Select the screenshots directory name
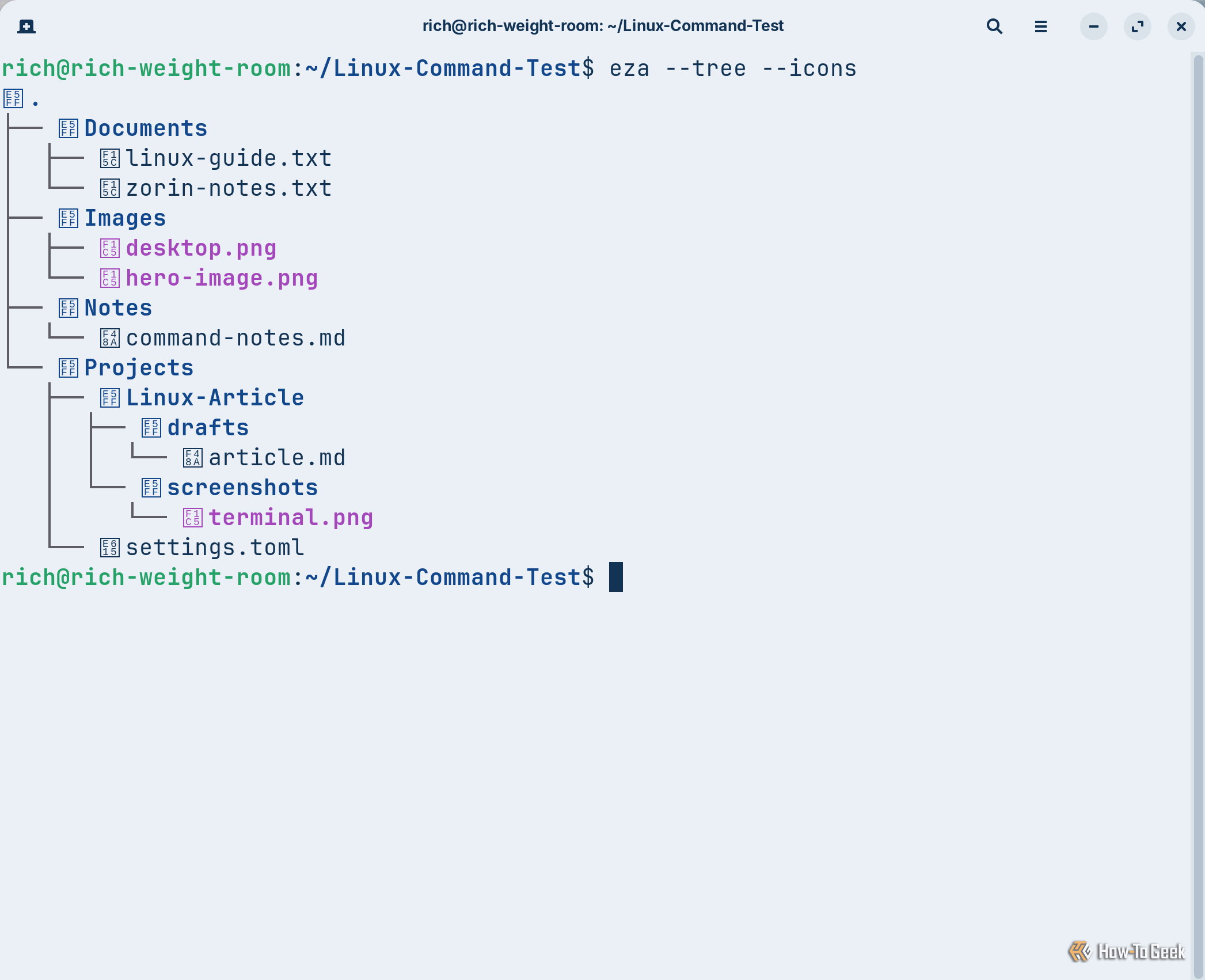This screenshot has height=980, width=1205. (242, 488)
